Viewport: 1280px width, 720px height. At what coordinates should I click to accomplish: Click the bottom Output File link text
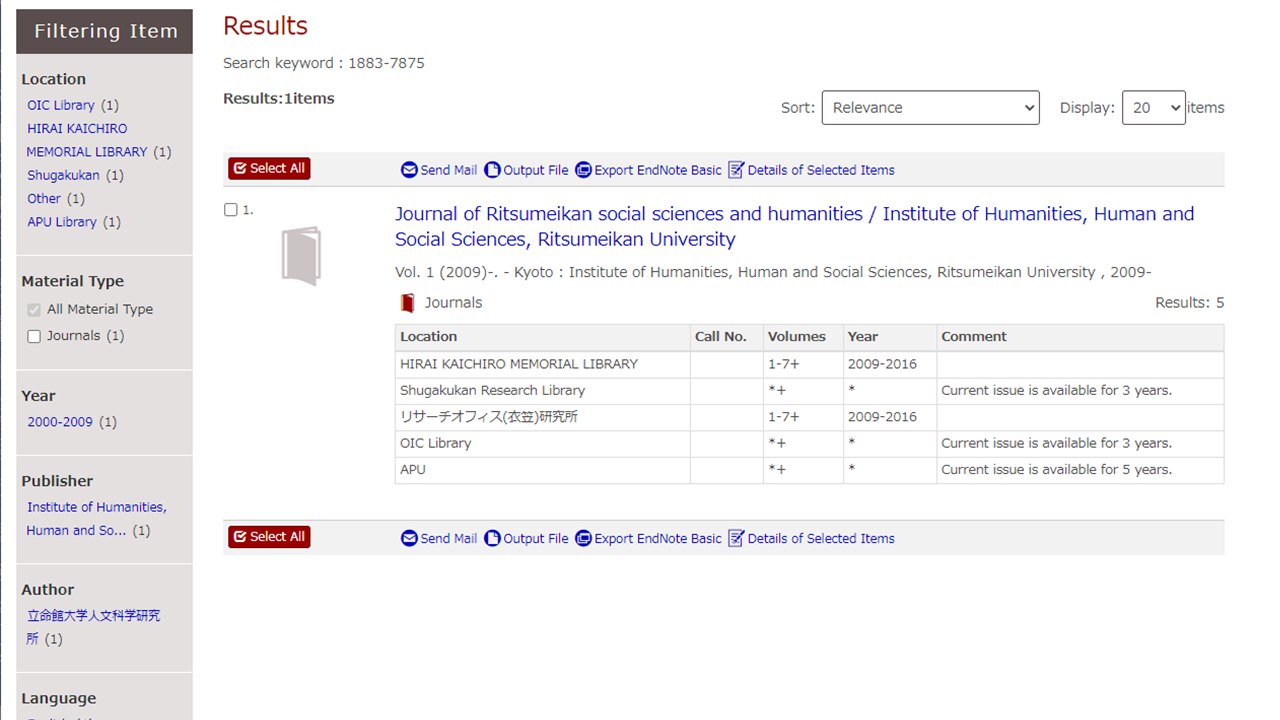click(536, 538)
